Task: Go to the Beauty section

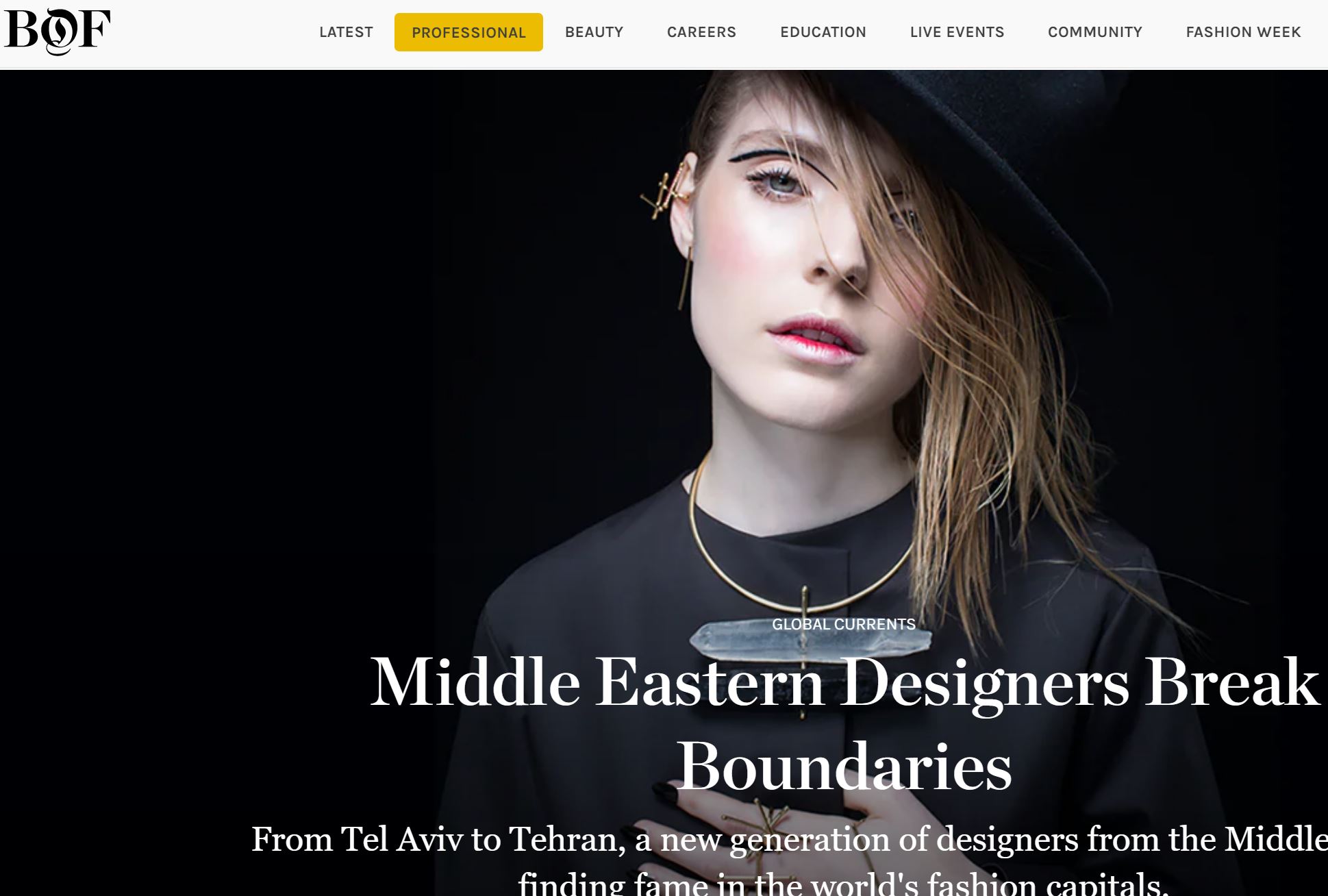Action: pos(594,32)
